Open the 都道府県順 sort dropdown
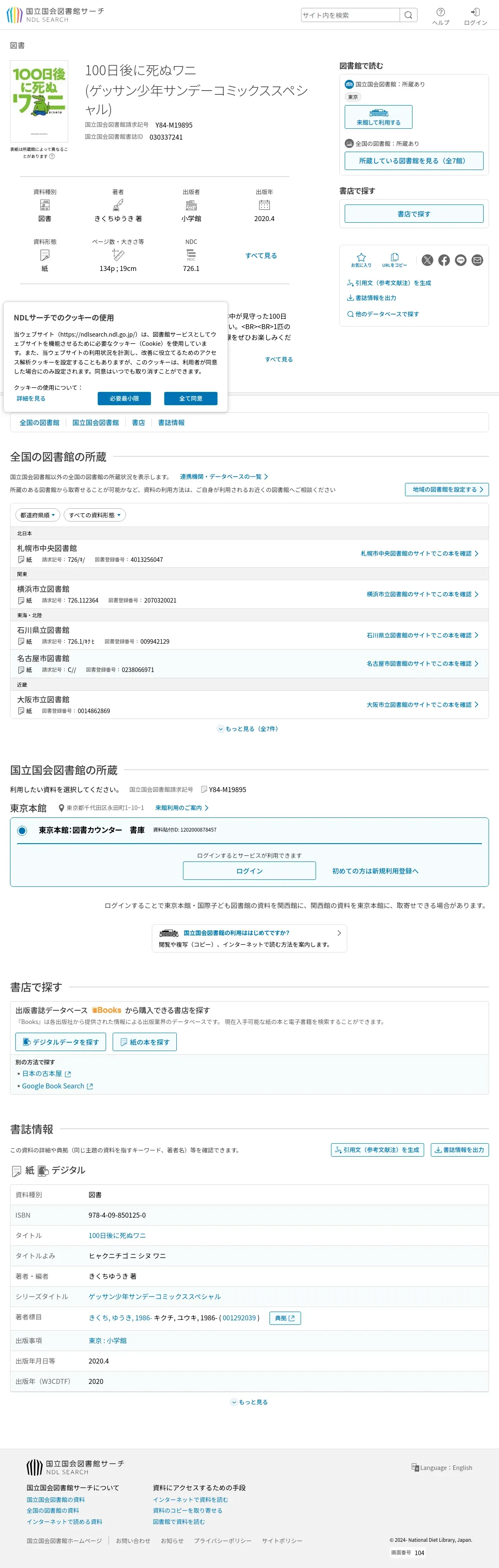Viewport: 499px width, 1568px height. pyautogui.click(x=38, y=515)
